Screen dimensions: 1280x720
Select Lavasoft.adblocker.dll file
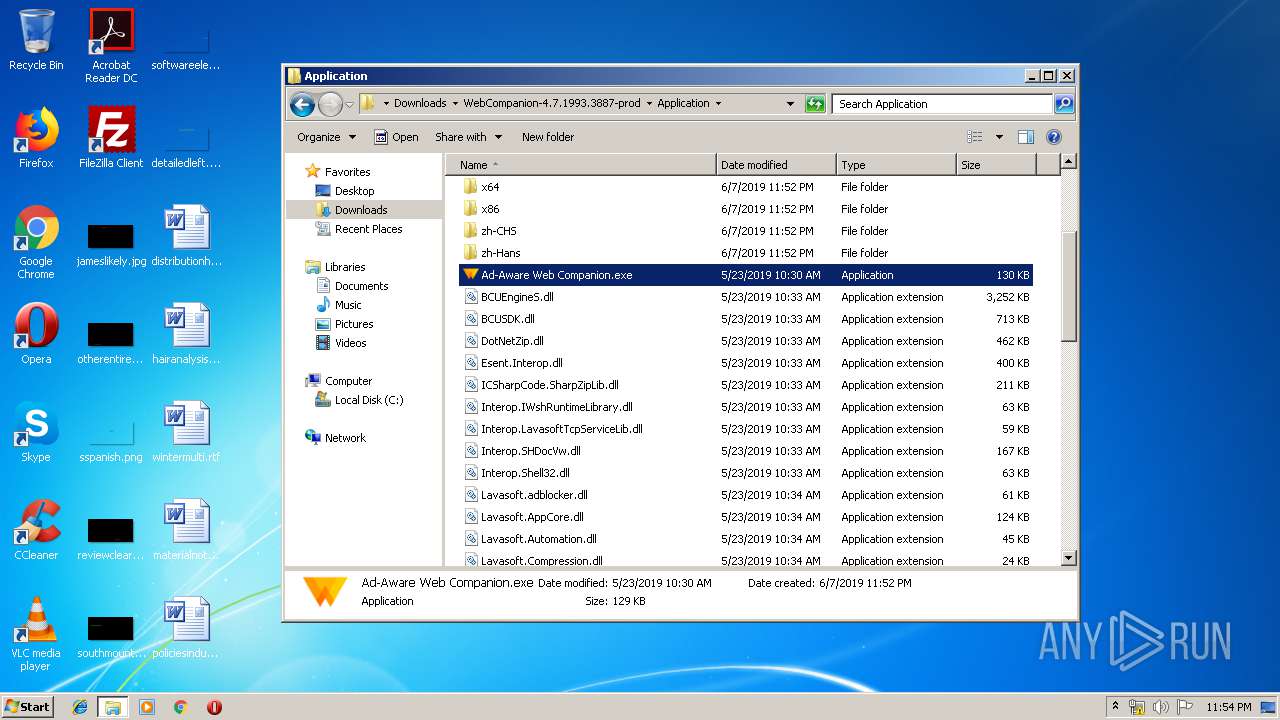click(x=745, y=495)
